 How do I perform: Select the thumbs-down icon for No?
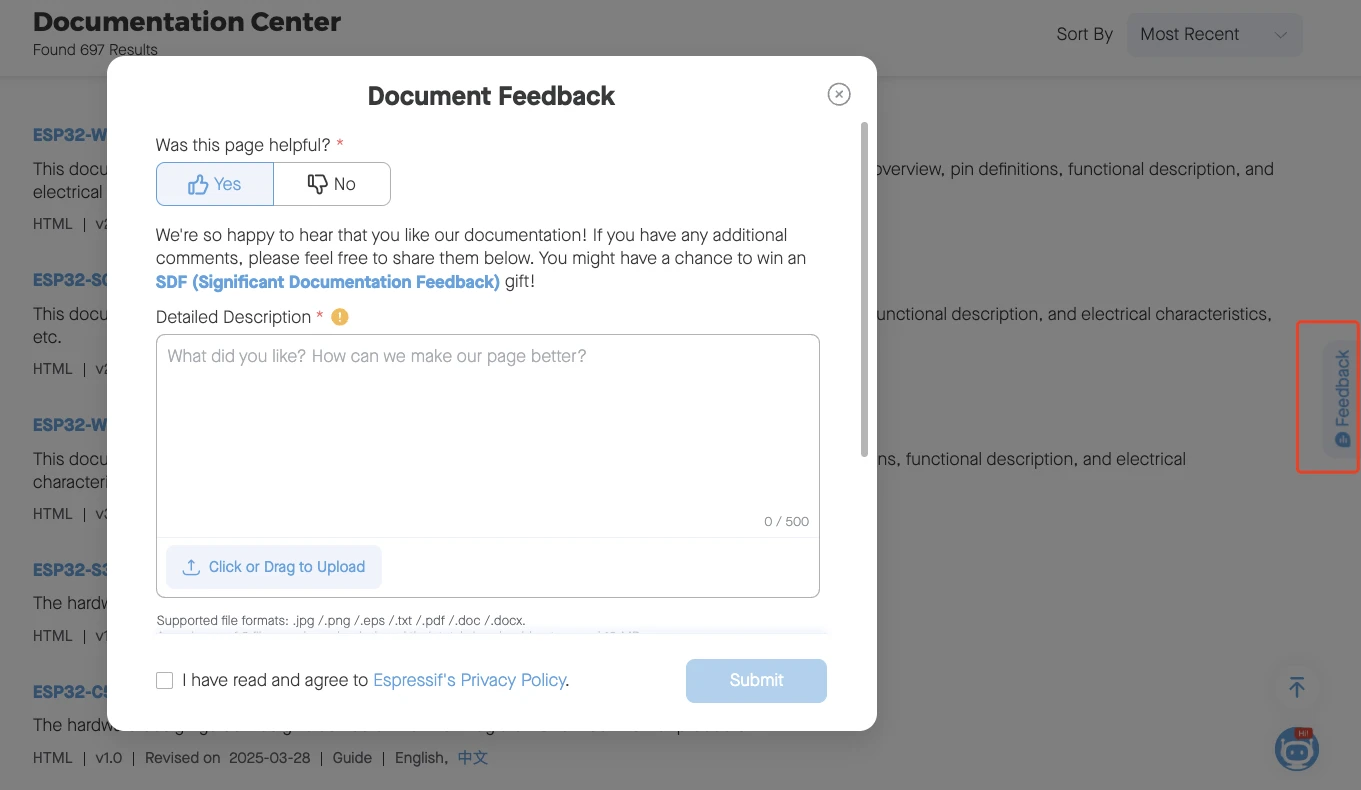pos(317,183)
